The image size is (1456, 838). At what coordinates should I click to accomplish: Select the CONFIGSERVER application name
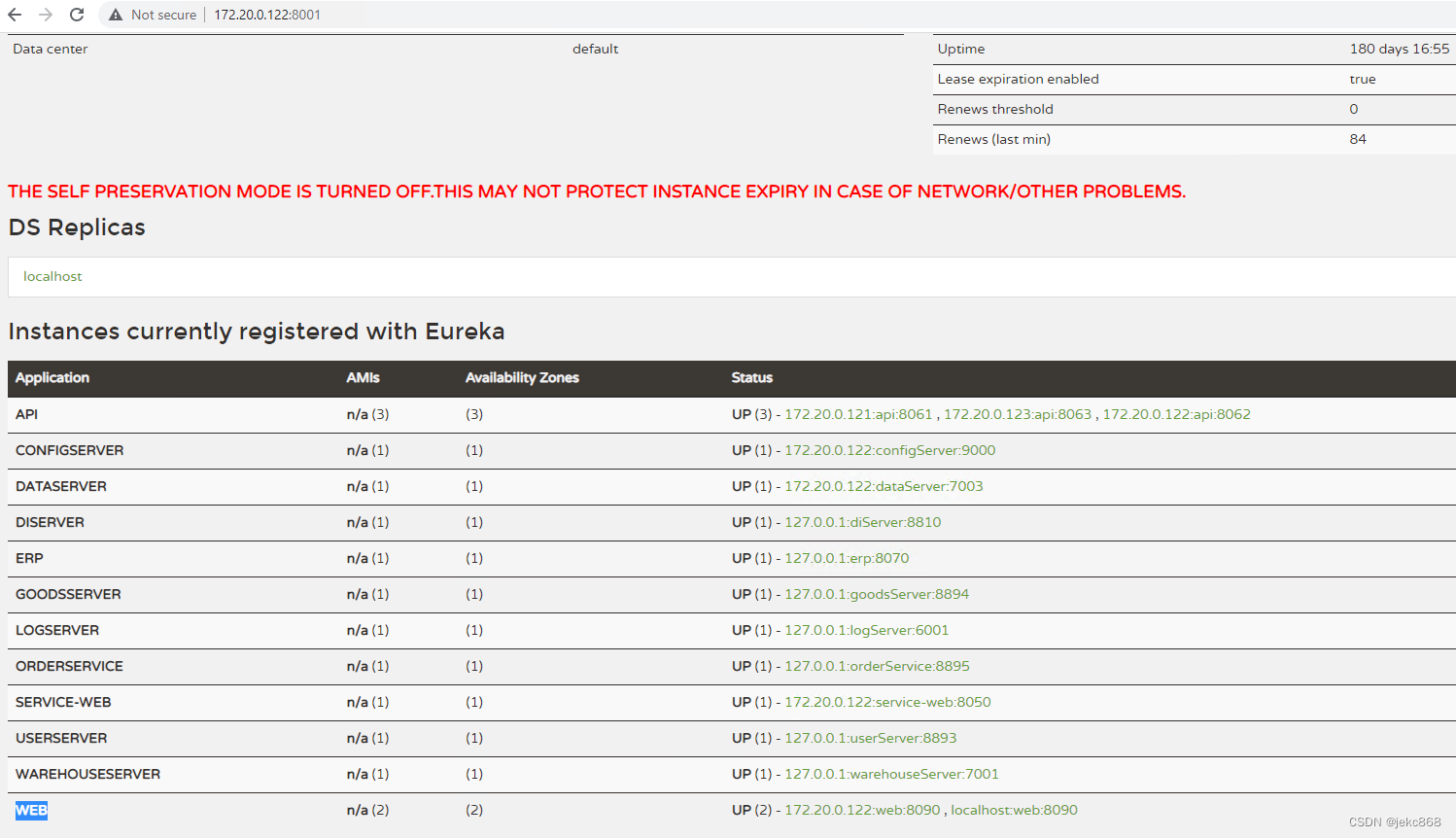(x=70, y=450)
